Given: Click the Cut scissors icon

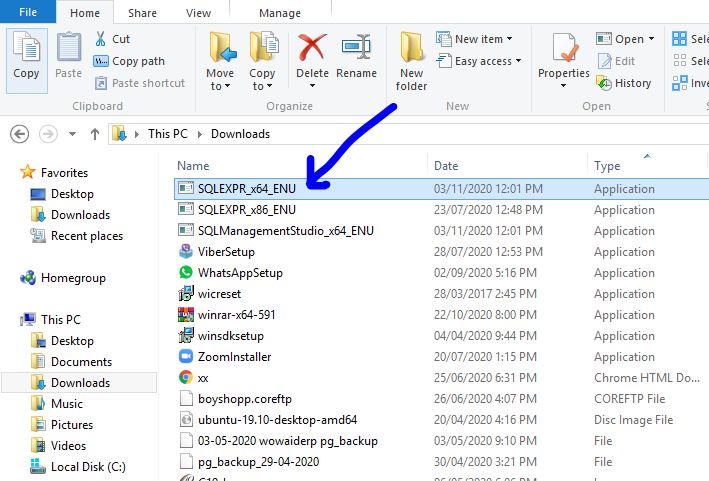Looking at the screenshot, I should pos(101,39).
